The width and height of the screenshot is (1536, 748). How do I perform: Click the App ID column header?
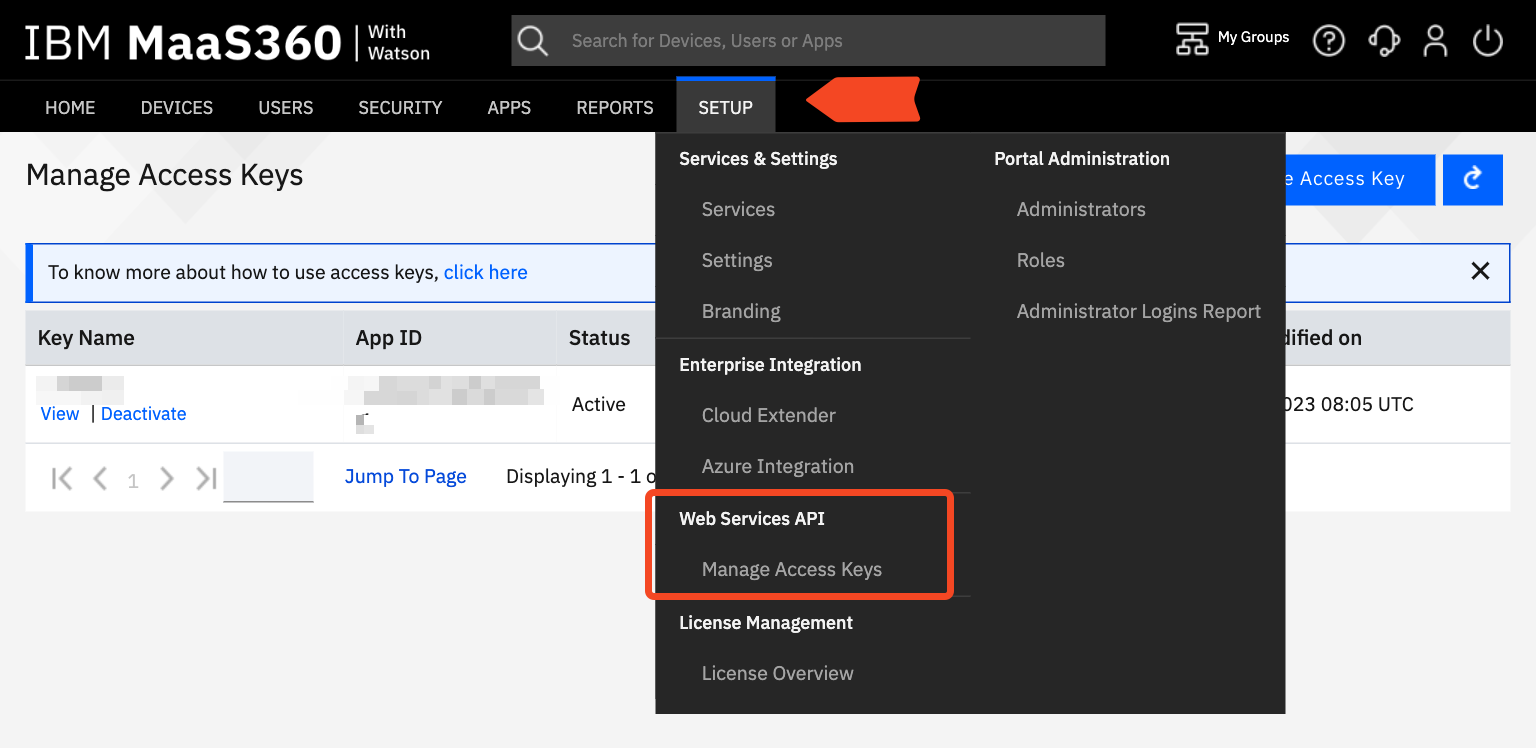[x=389, y=338]
